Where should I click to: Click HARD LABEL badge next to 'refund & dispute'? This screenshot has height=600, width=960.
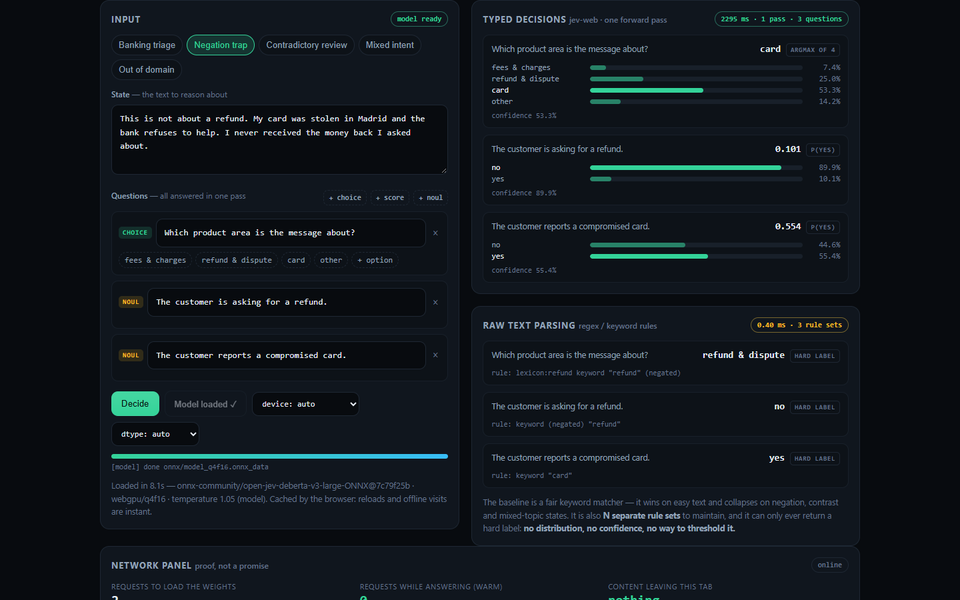click(x=814, y=356)
